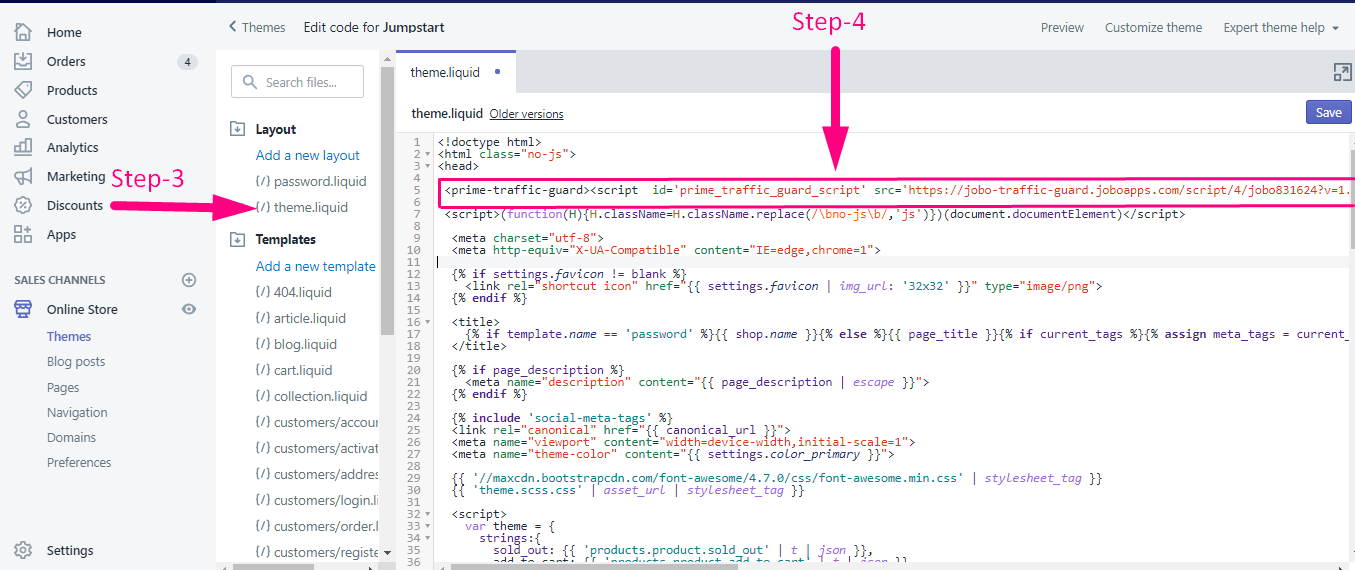
Task: Fold code at line 2 html tag
Action: pos(430,154)
